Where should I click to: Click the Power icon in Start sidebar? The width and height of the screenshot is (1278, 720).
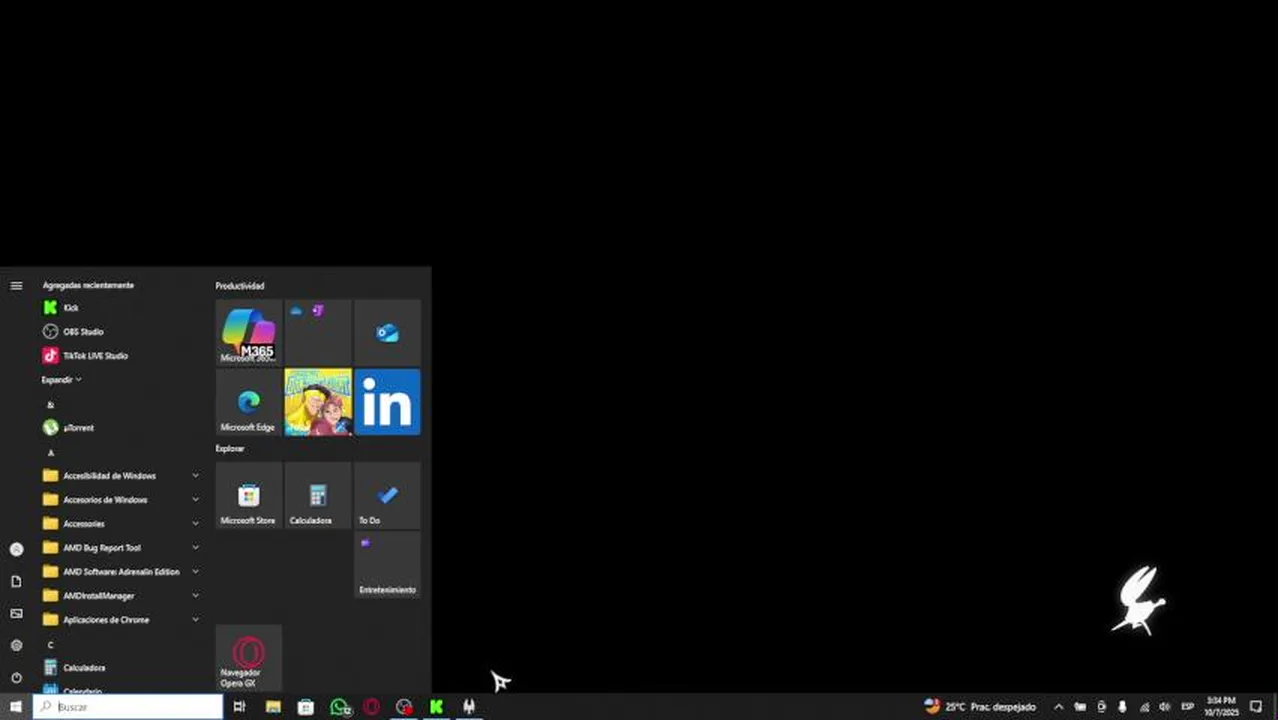(16, 677)
